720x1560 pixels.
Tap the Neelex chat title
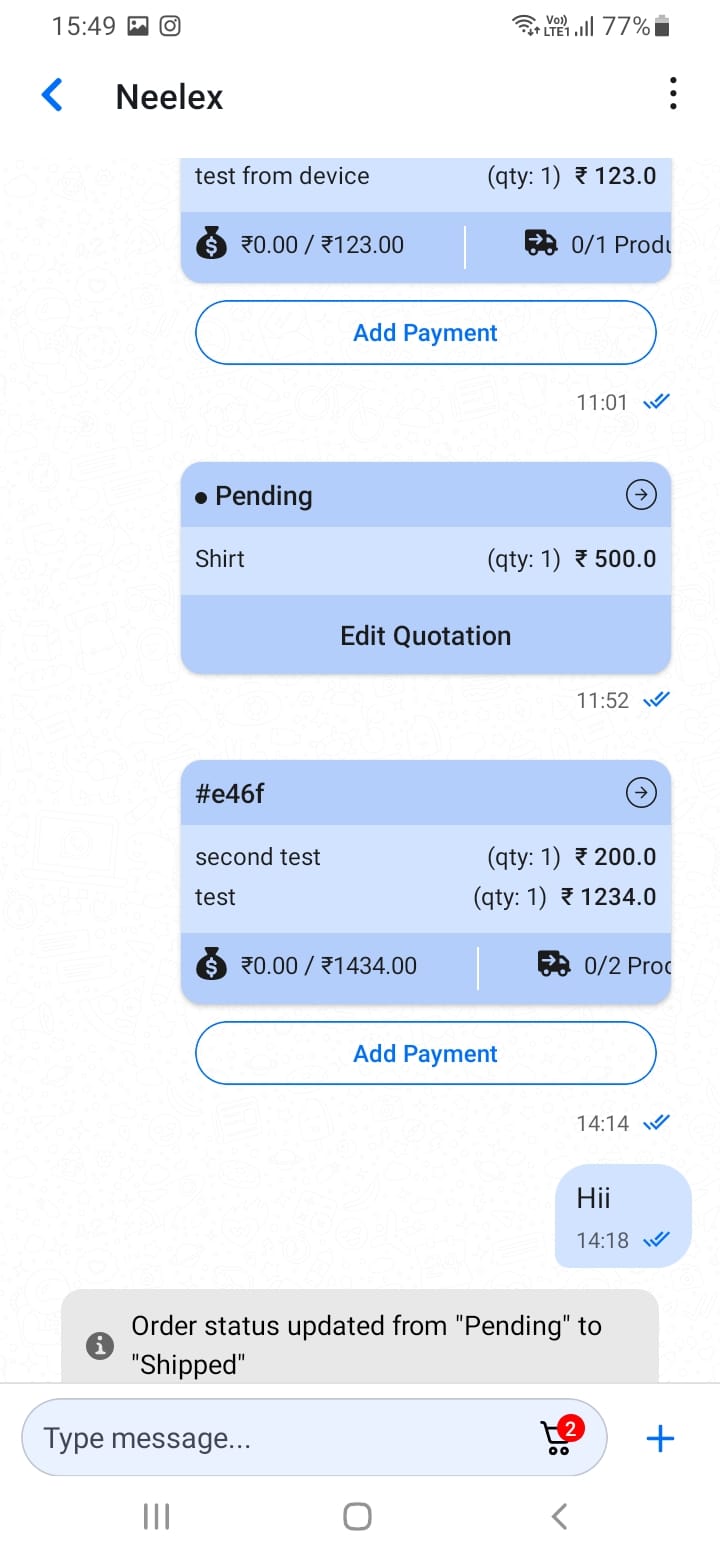tap(169, 97)
